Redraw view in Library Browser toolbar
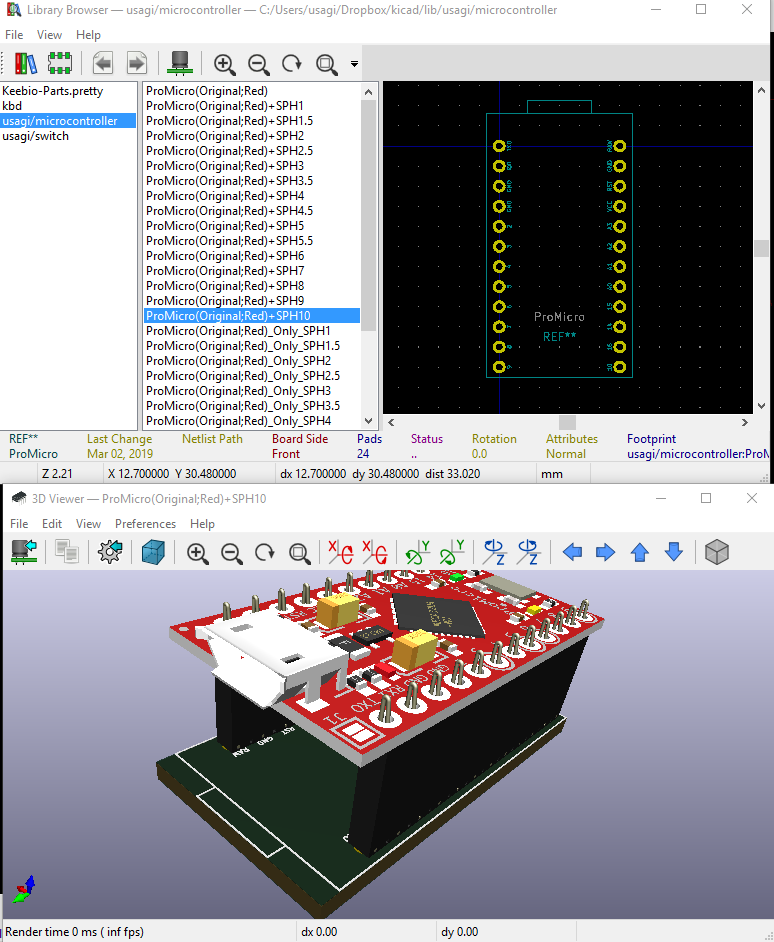 point(292,63)
